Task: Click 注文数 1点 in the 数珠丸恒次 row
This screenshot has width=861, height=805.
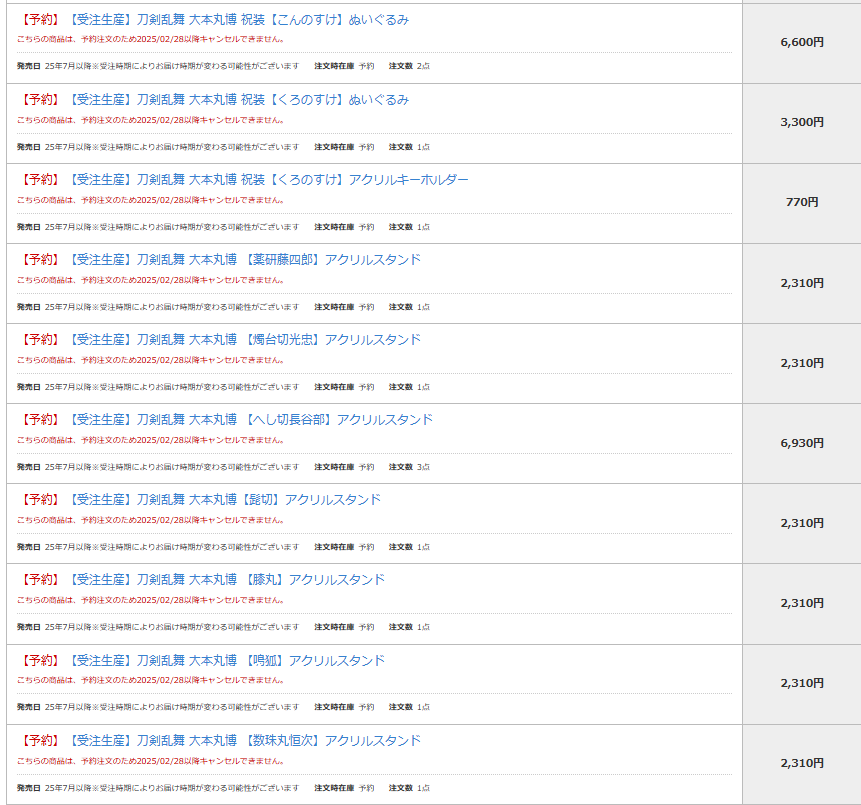Action: 409,789
